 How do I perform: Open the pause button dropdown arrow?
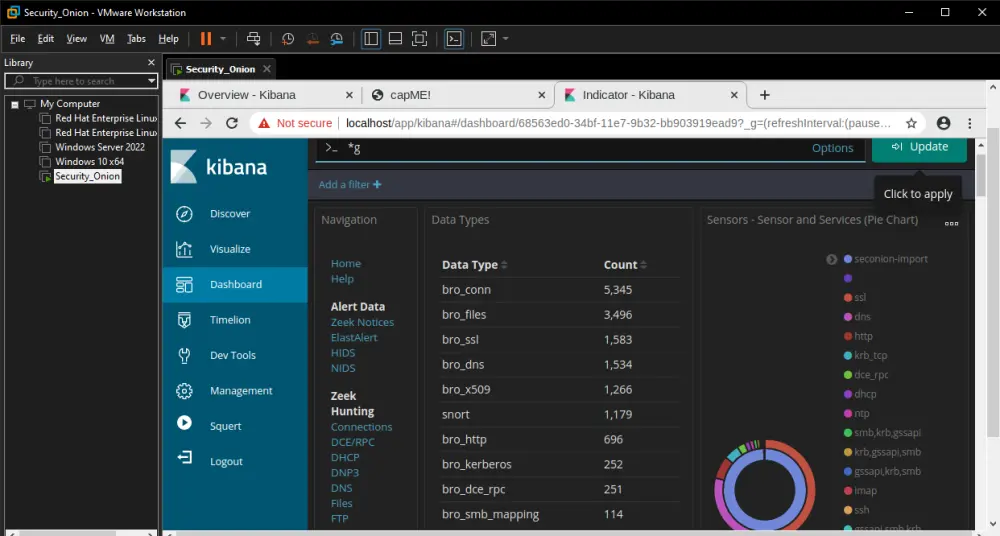point(223,39)
